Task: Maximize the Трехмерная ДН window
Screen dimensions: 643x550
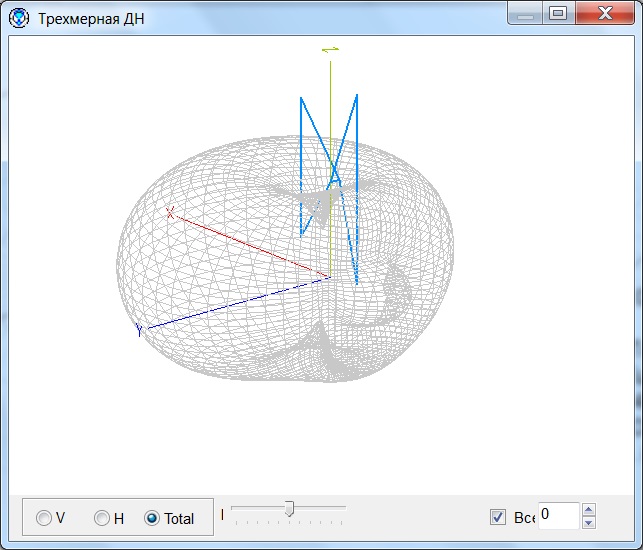Action: pyautogui.click(x=558, y=13)
